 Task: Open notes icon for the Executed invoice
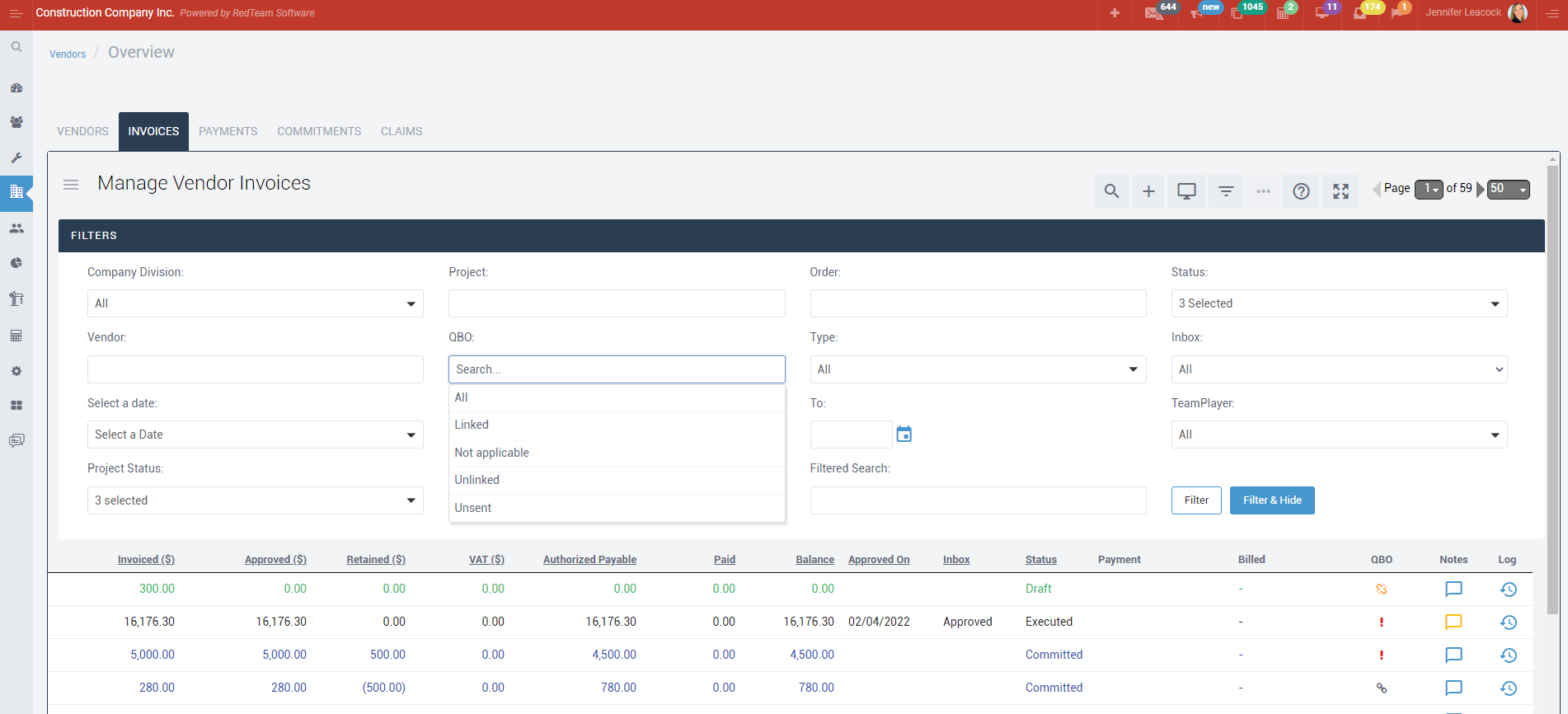point(1453,622)
